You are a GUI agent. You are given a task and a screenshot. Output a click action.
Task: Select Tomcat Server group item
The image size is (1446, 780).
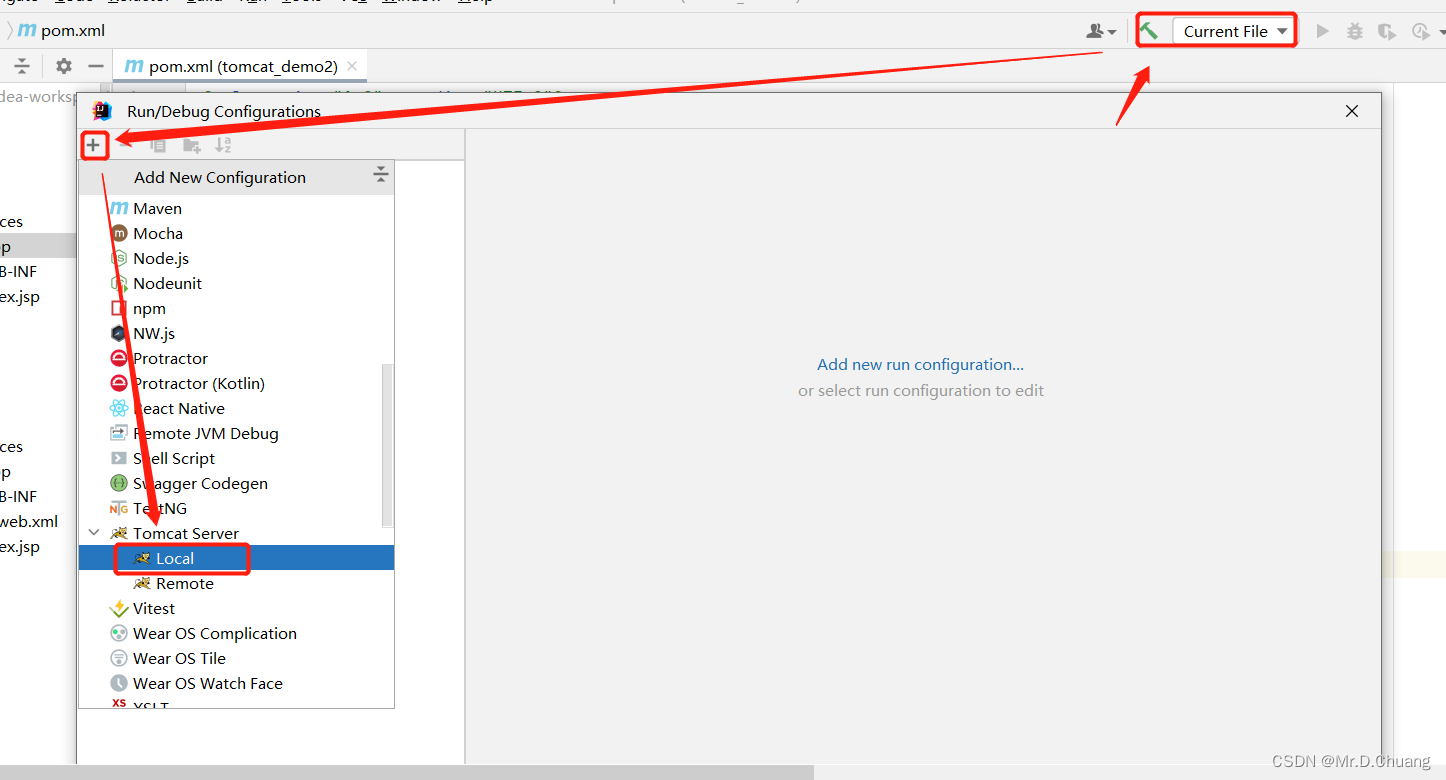236,533
